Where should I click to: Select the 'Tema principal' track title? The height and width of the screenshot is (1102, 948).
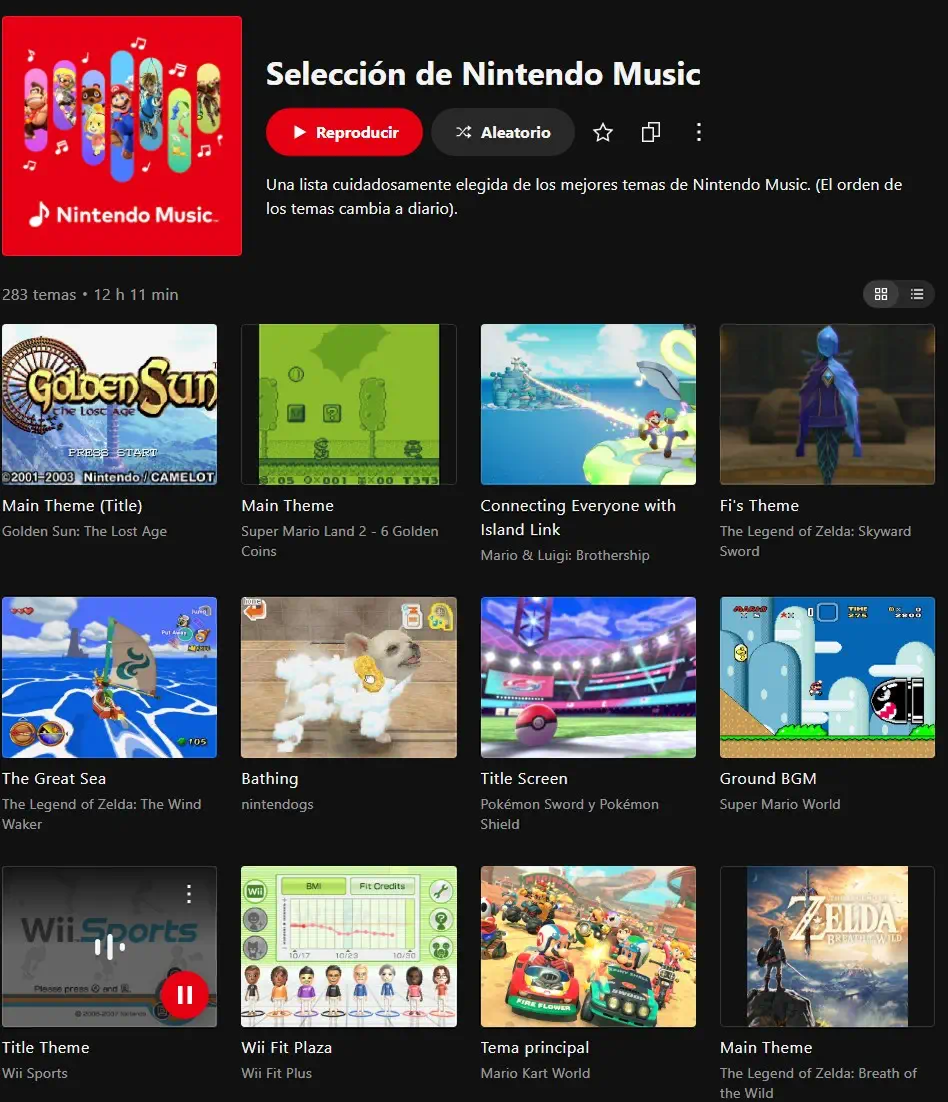(x=535, y=1047)
